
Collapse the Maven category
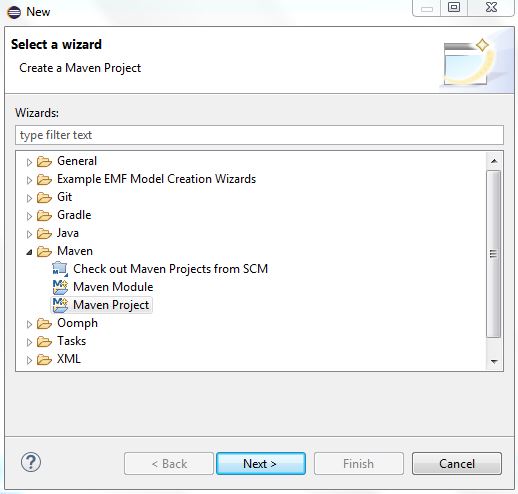29,252
